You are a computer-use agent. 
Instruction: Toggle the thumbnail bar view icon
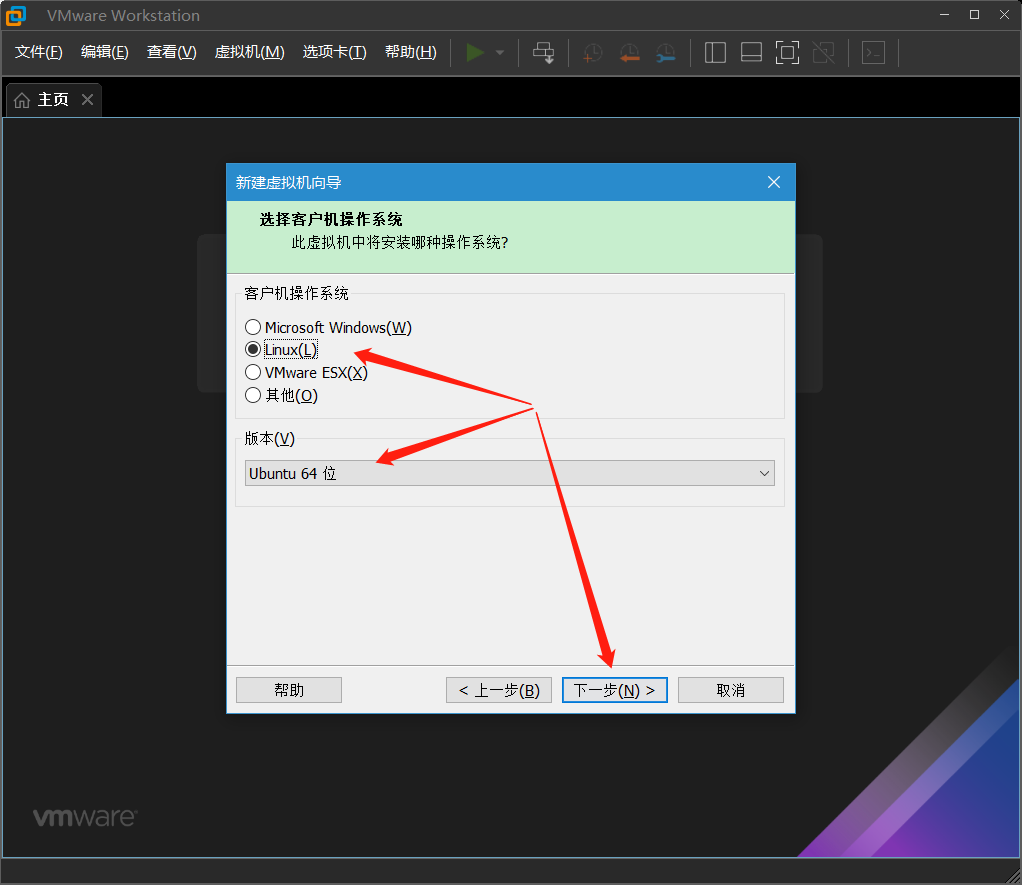click(x=752, y=53)
